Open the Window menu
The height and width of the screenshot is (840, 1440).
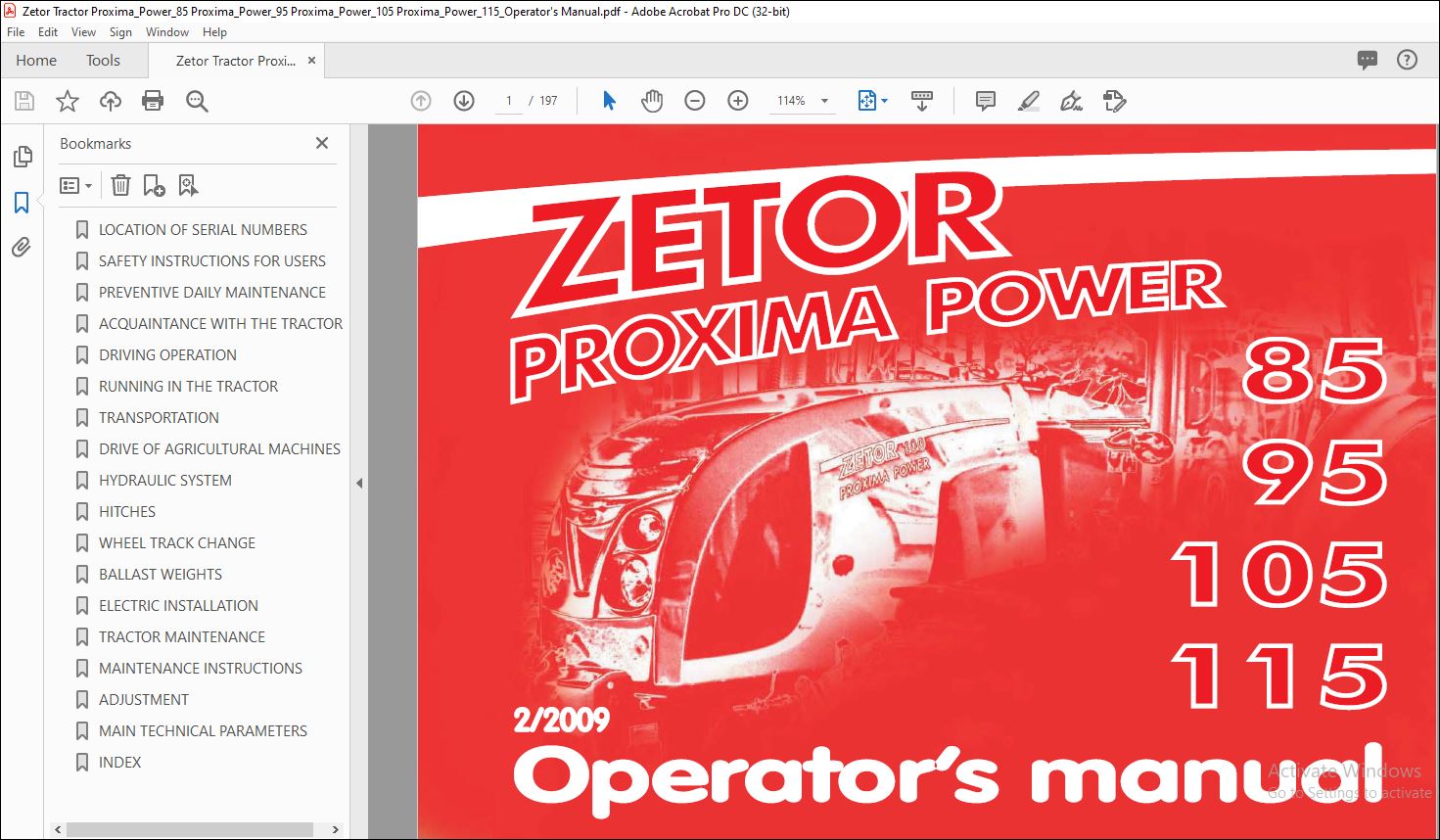pos(167,32)
